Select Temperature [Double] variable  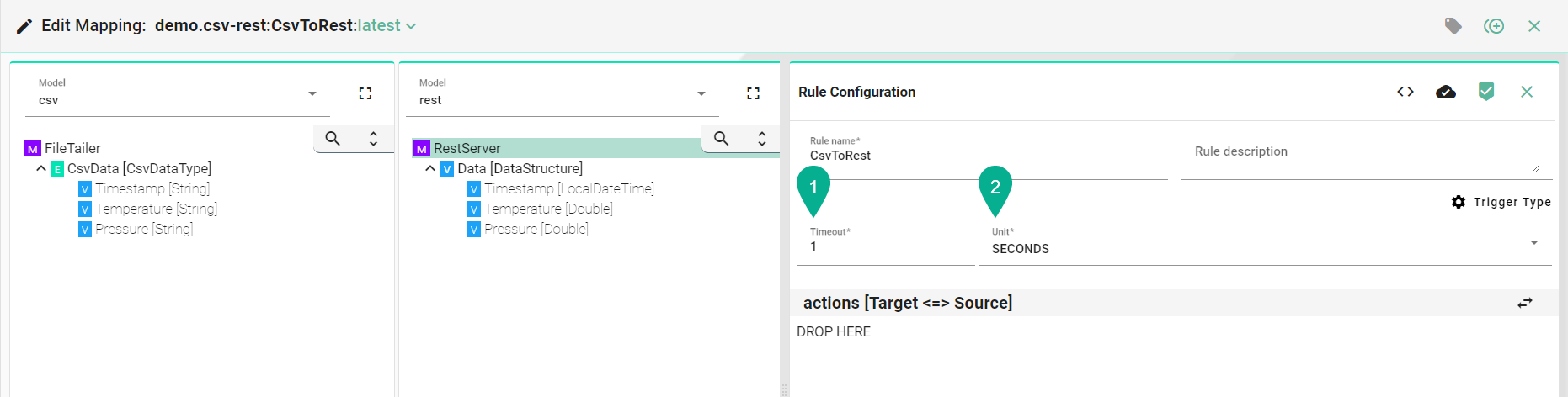pos(548,209)
